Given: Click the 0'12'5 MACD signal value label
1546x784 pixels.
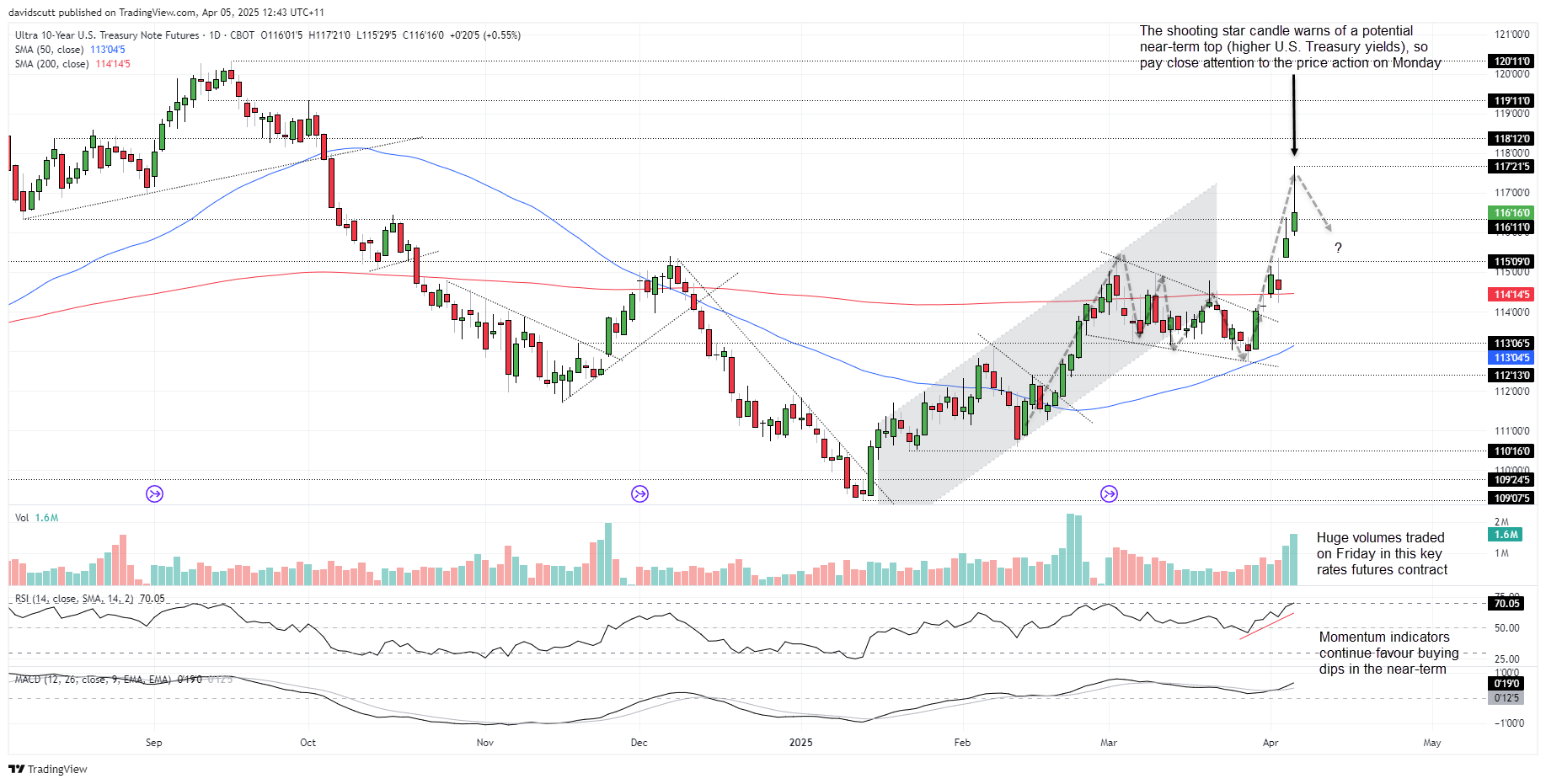Looking at the screenshot, I should (1506, 697).
